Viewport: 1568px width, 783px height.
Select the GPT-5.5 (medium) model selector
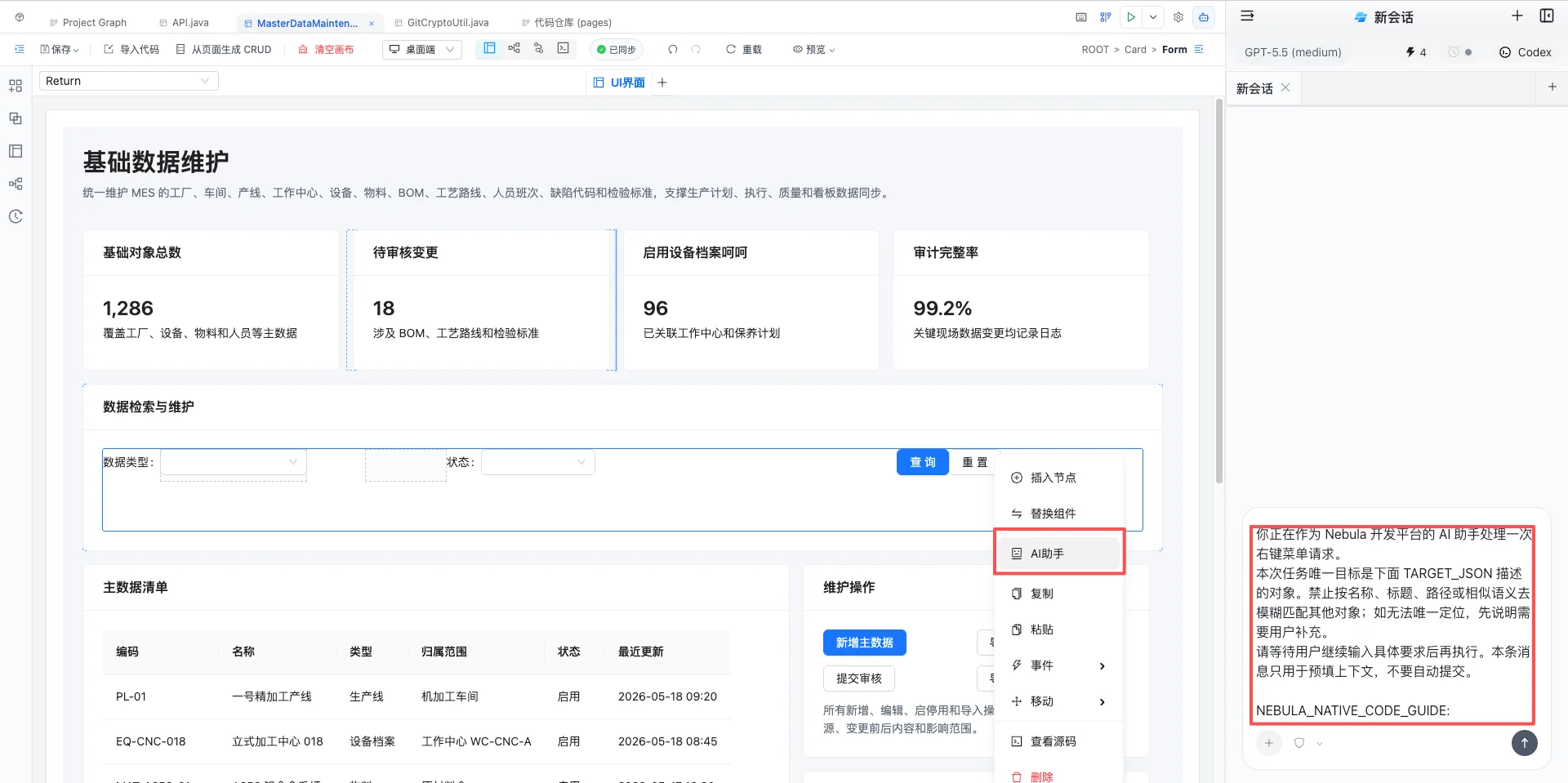click(1293, 52)
